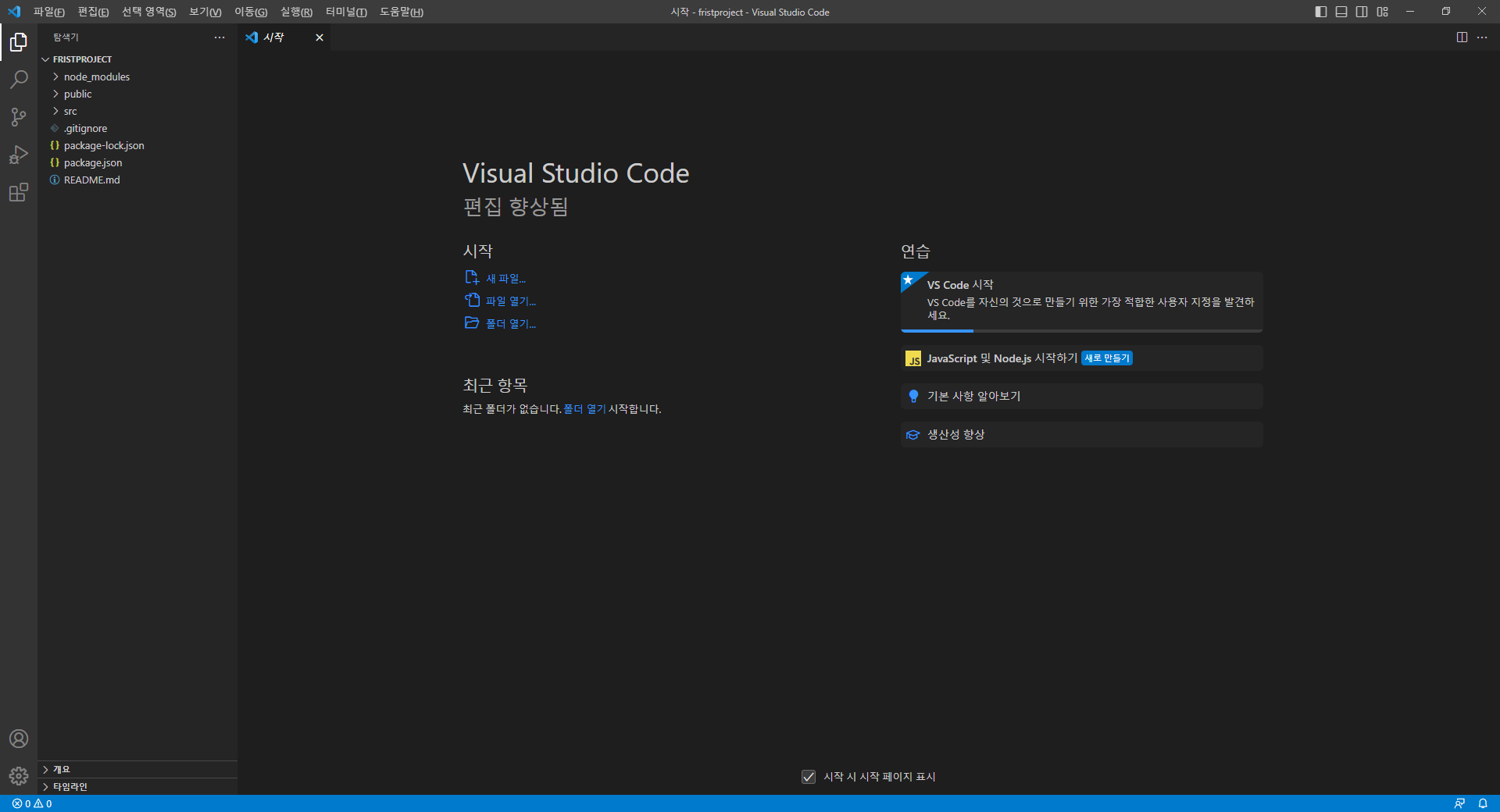The width and height of the screenshot is (1500, 812).
Task: Open the Extensions view icon
Action: pos(19,192)
